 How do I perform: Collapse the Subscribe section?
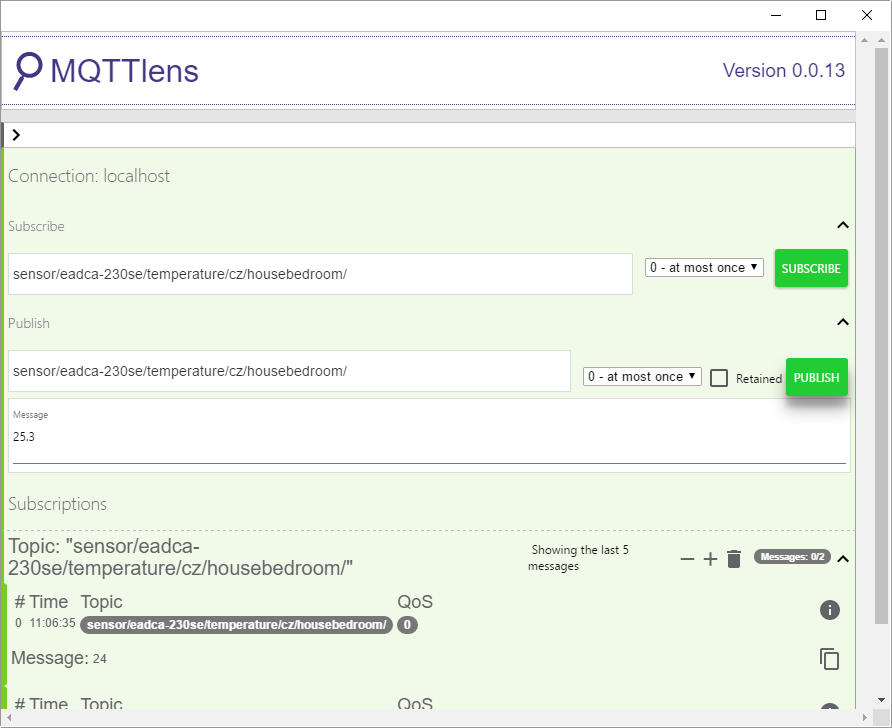click(x=842, y=226)
